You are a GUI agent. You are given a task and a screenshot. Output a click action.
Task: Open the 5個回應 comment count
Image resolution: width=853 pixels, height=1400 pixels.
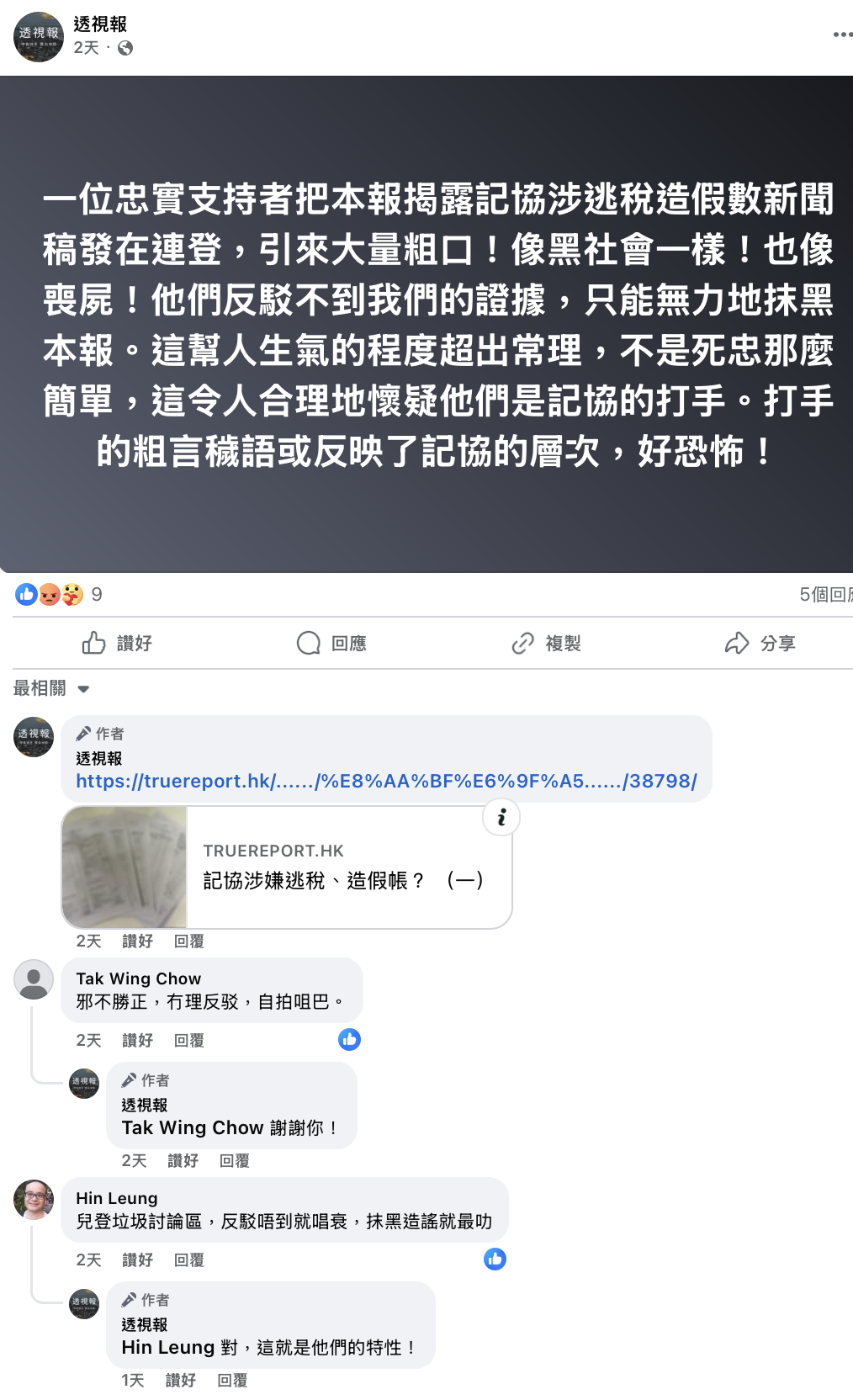tap(826, 595)
